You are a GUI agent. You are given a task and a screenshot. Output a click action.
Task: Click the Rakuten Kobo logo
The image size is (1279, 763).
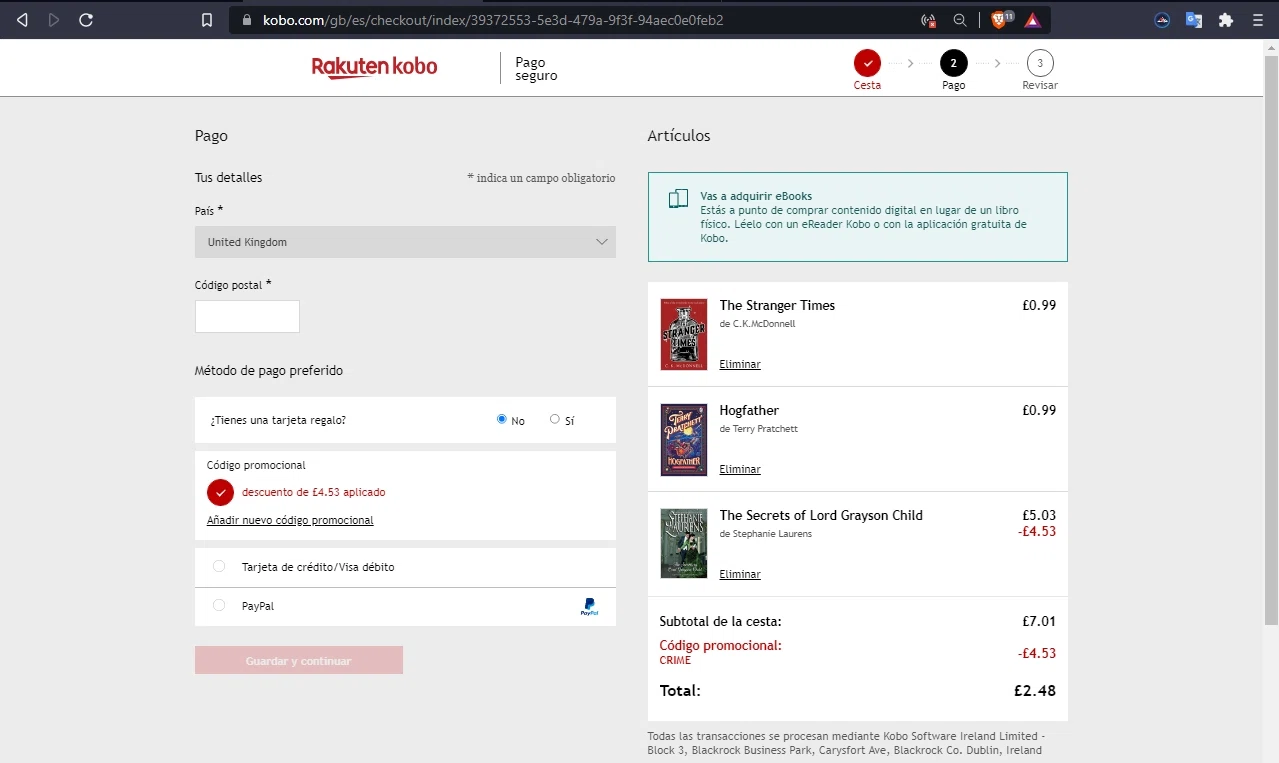(374, 67)
